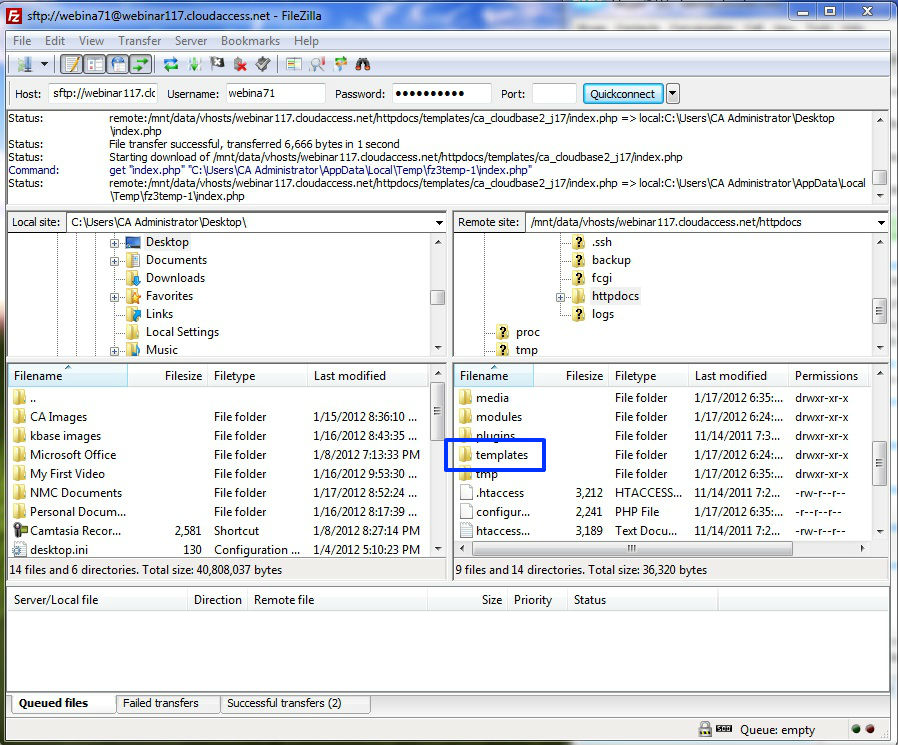Open remote file search with binoculars icon
The height and width of the screenshot is (745, 898).
point(363,64)
